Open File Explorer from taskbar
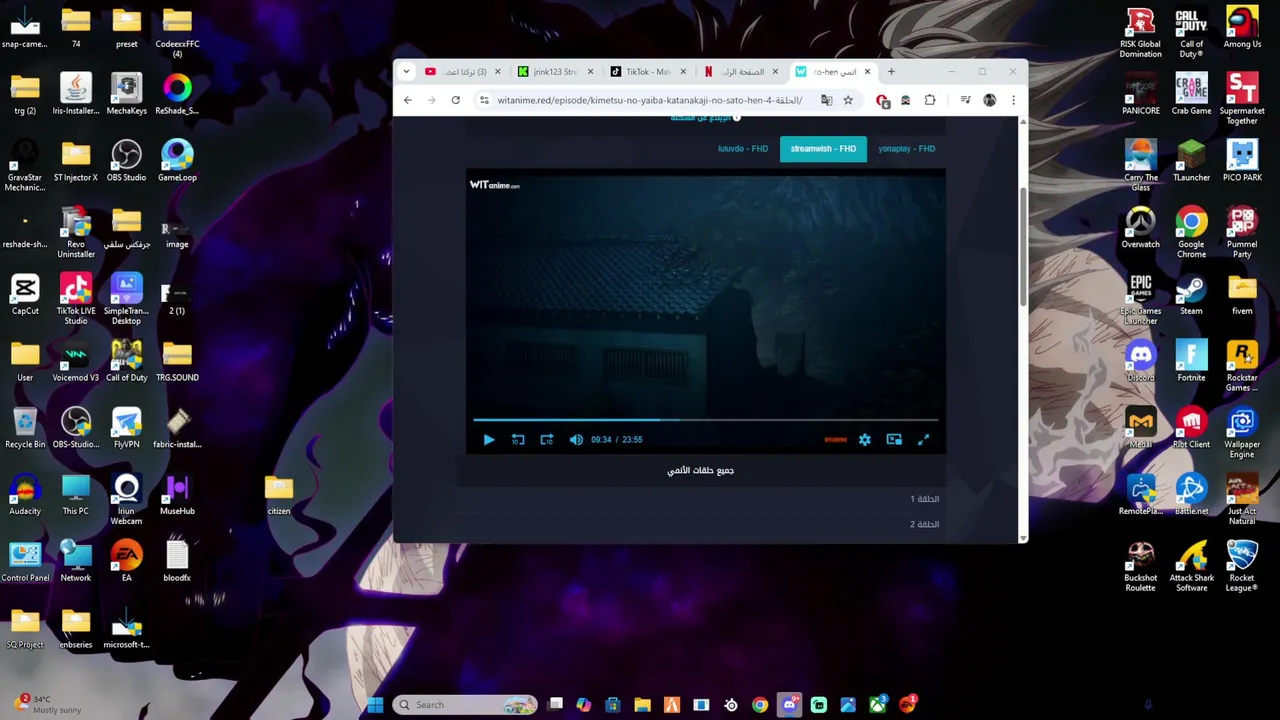The height and width of the screenshot is (720, 1280). 643,705
